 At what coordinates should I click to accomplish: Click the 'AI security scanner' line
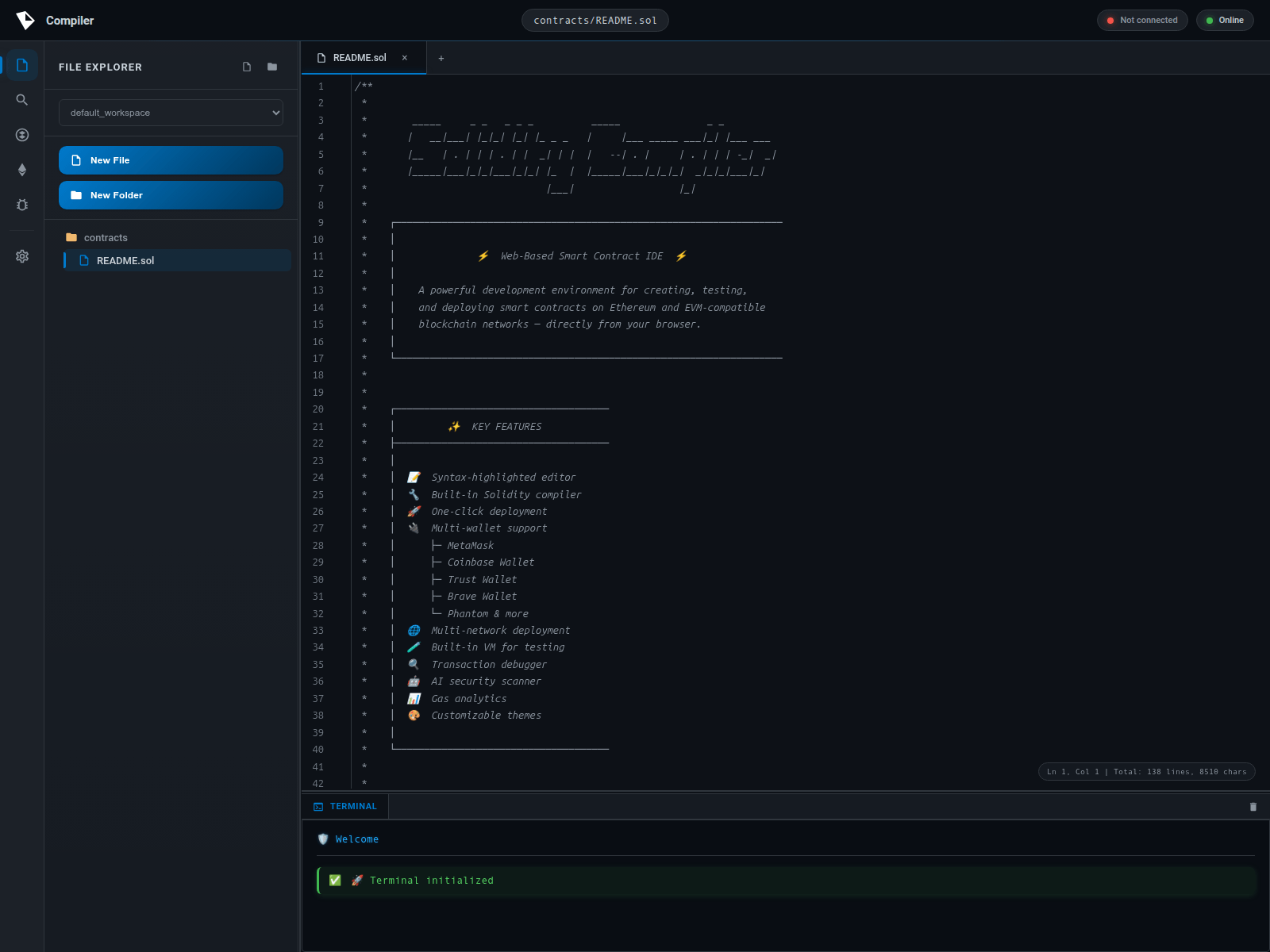[486, 681]
